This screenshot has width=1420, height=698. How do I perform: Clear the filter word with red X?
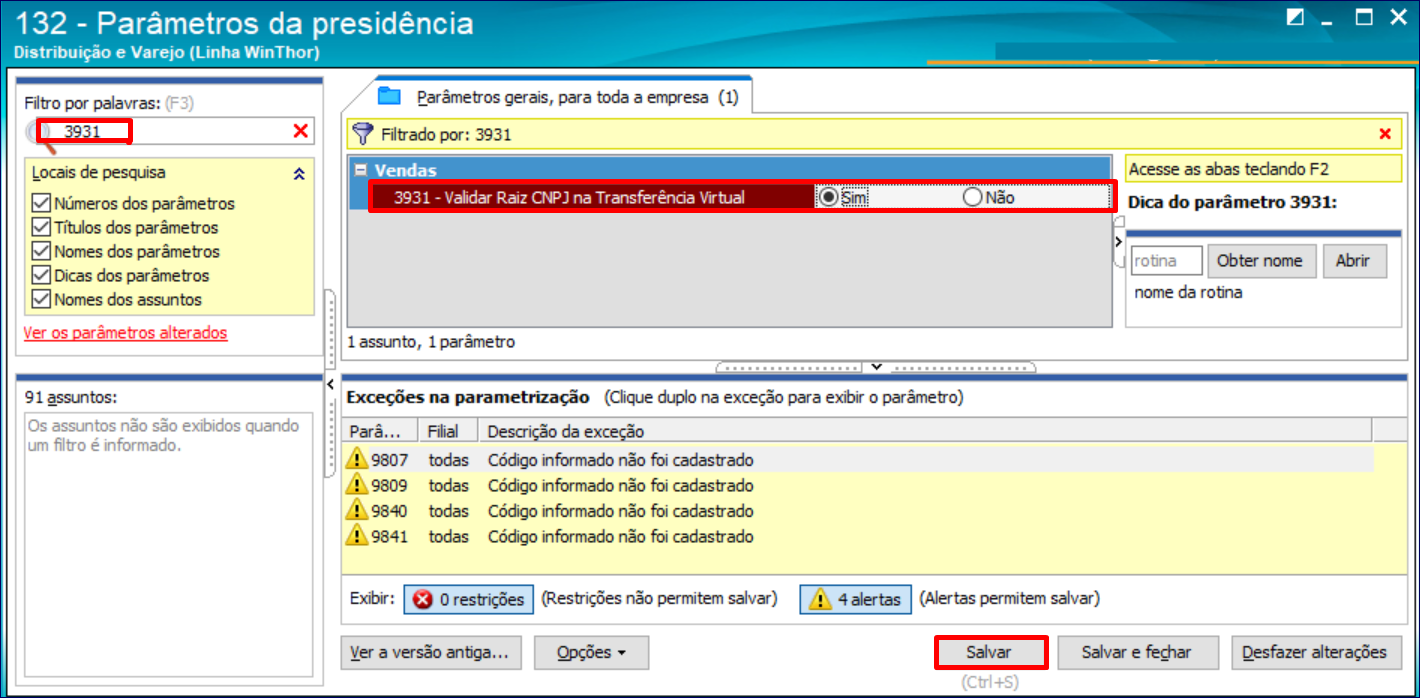point(300,131)
